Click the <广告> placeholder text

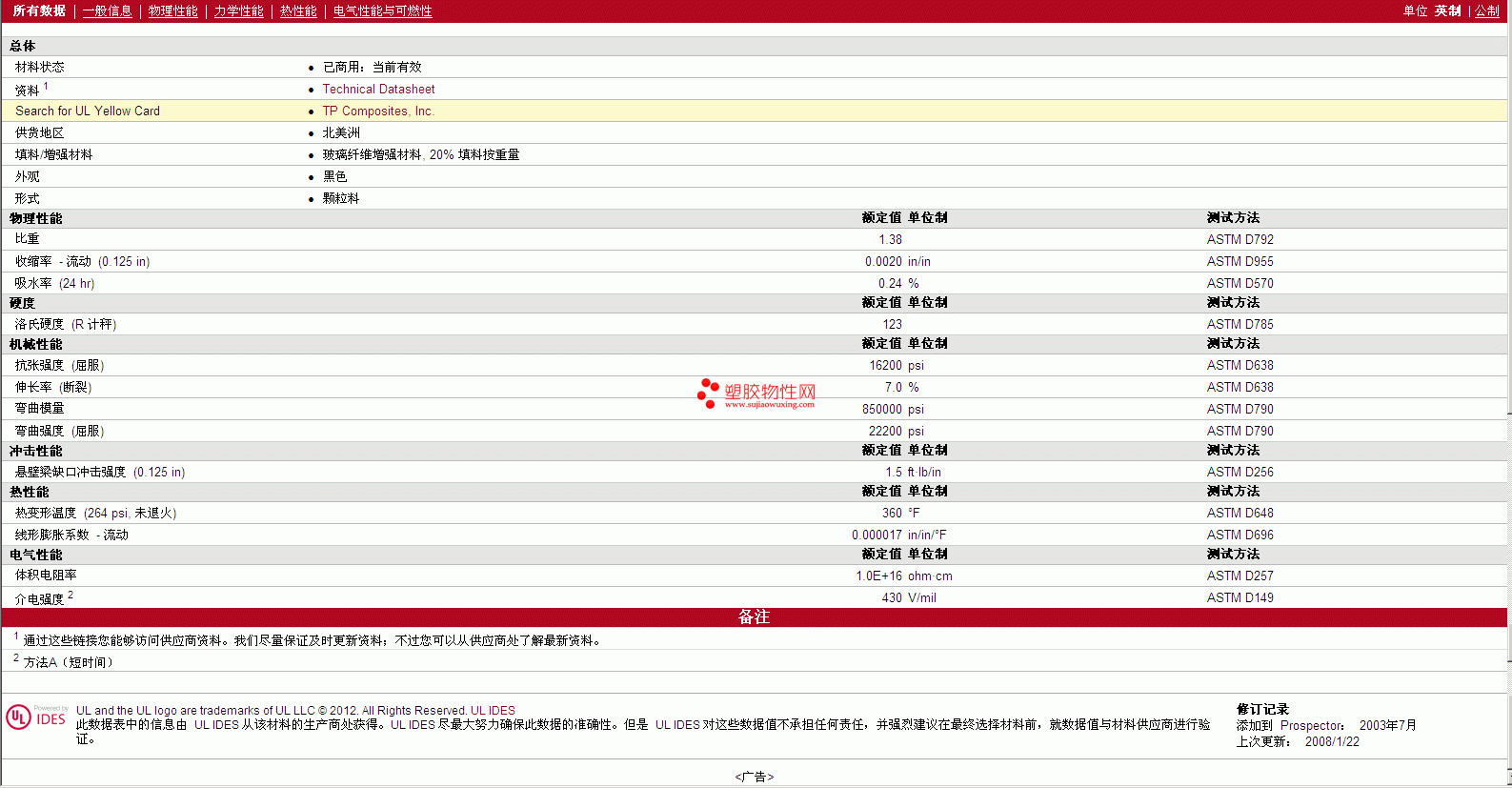click(x=755, y=777)
